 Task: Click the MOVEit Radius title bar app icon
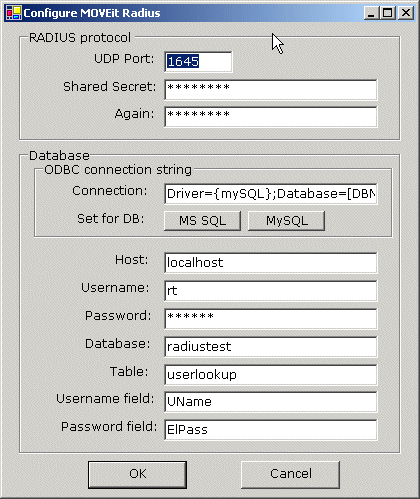coord(14,13)
